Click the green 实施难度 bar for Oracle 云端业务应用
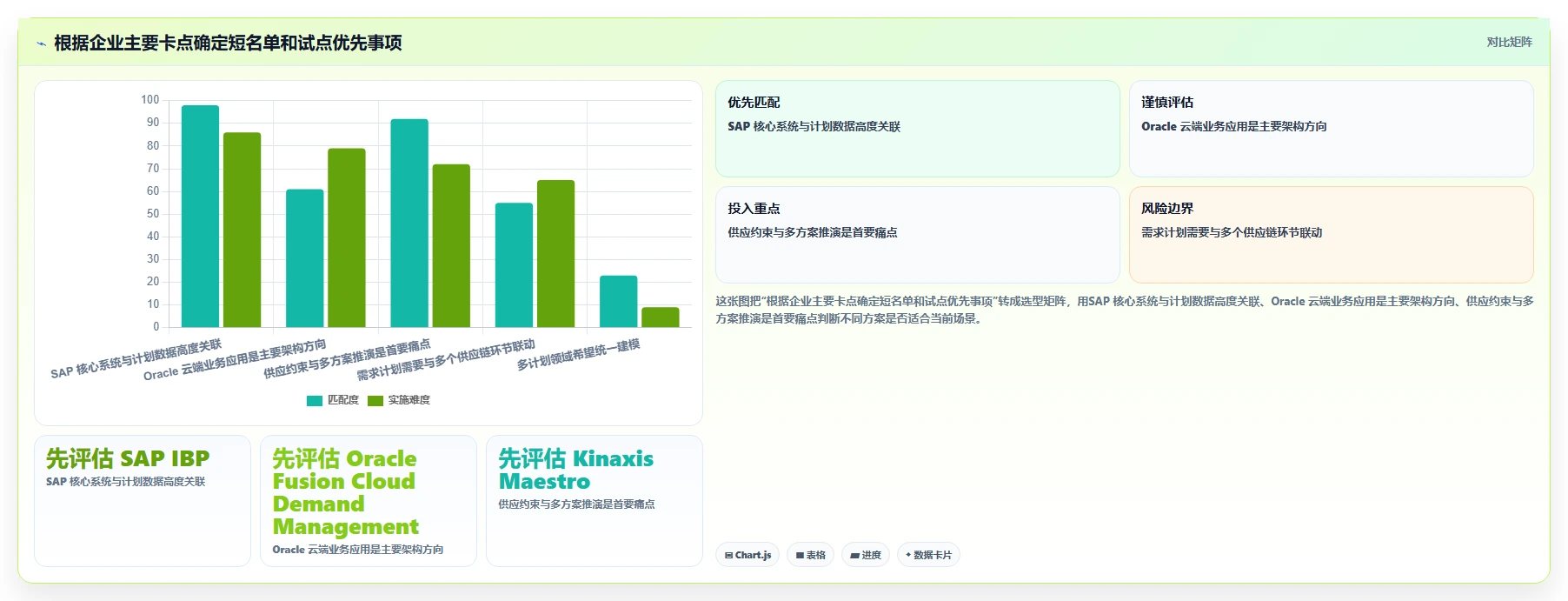The width and height of the screenshot is (1568, 601). (347, 238)
